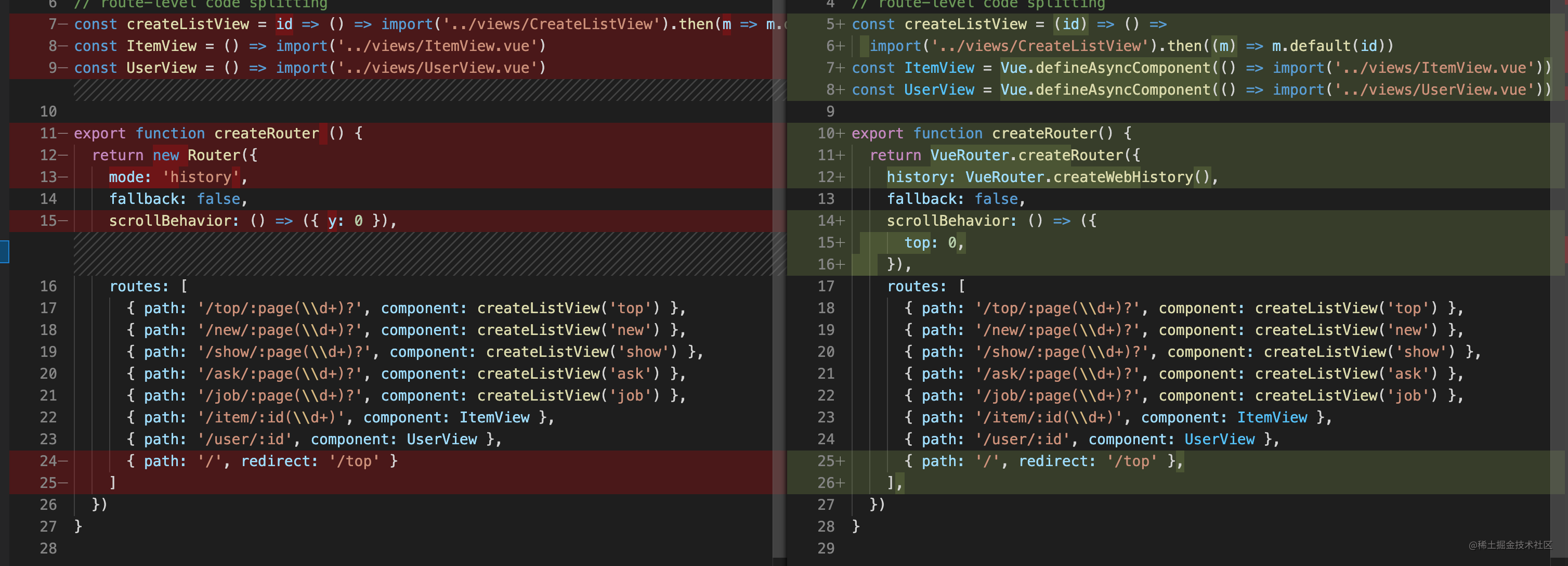Click 'UserView' component in right routes list
This screenshot has width=1568, height=566.
pos(1219,439)
